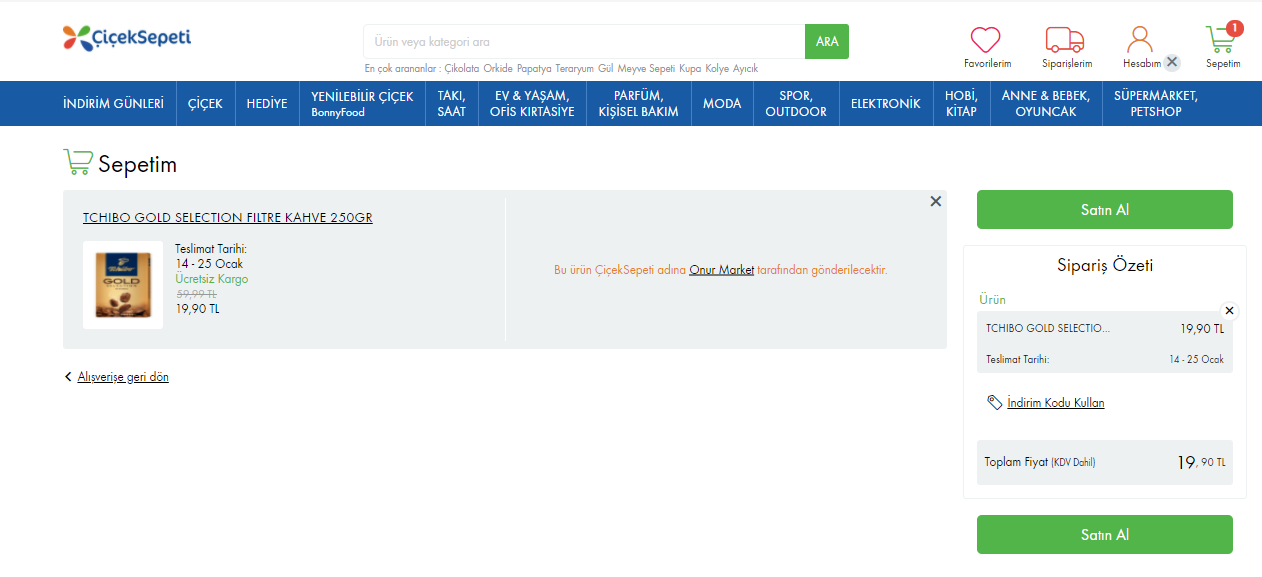Open SÜPERMARKET, PETSHOP menu
Image resolution: width=1262 pixels, height=577 pixels.
(x=1156, y=104)
